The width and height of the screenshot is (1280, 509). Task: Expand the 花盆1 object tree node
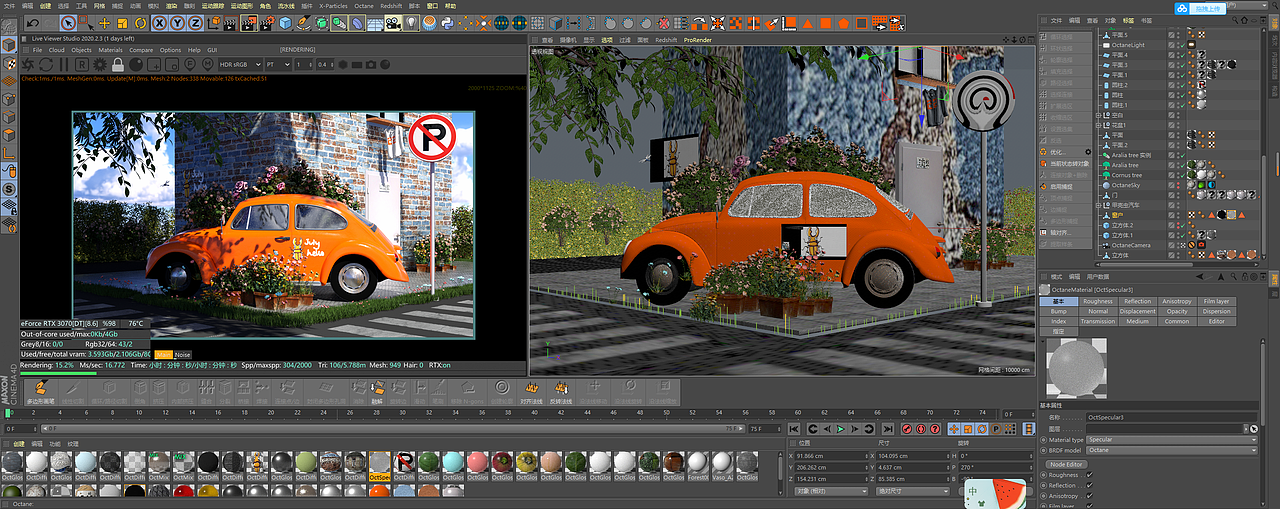coord(1098,125)
